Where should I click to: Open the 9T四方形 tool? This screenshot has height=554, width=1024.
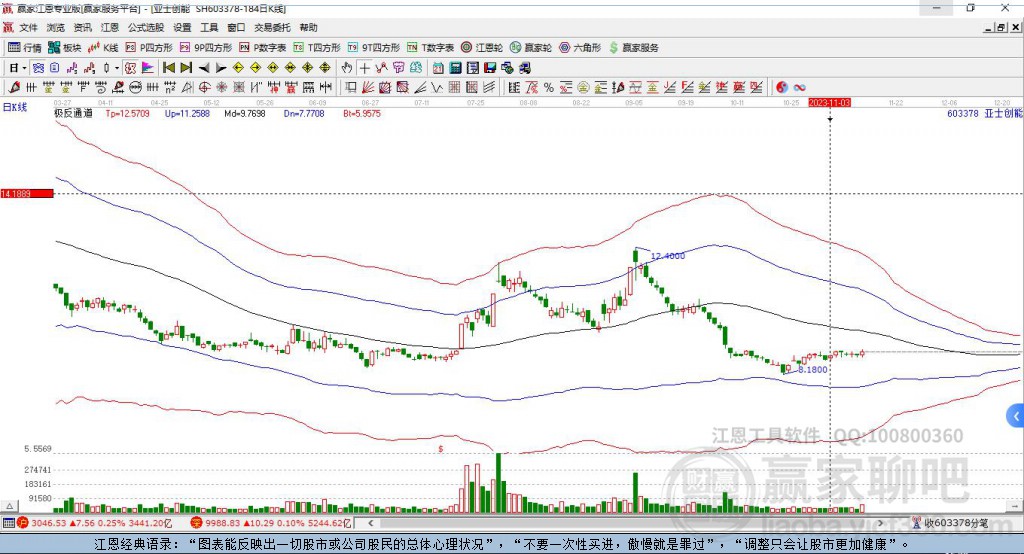(x=374, y=48)
